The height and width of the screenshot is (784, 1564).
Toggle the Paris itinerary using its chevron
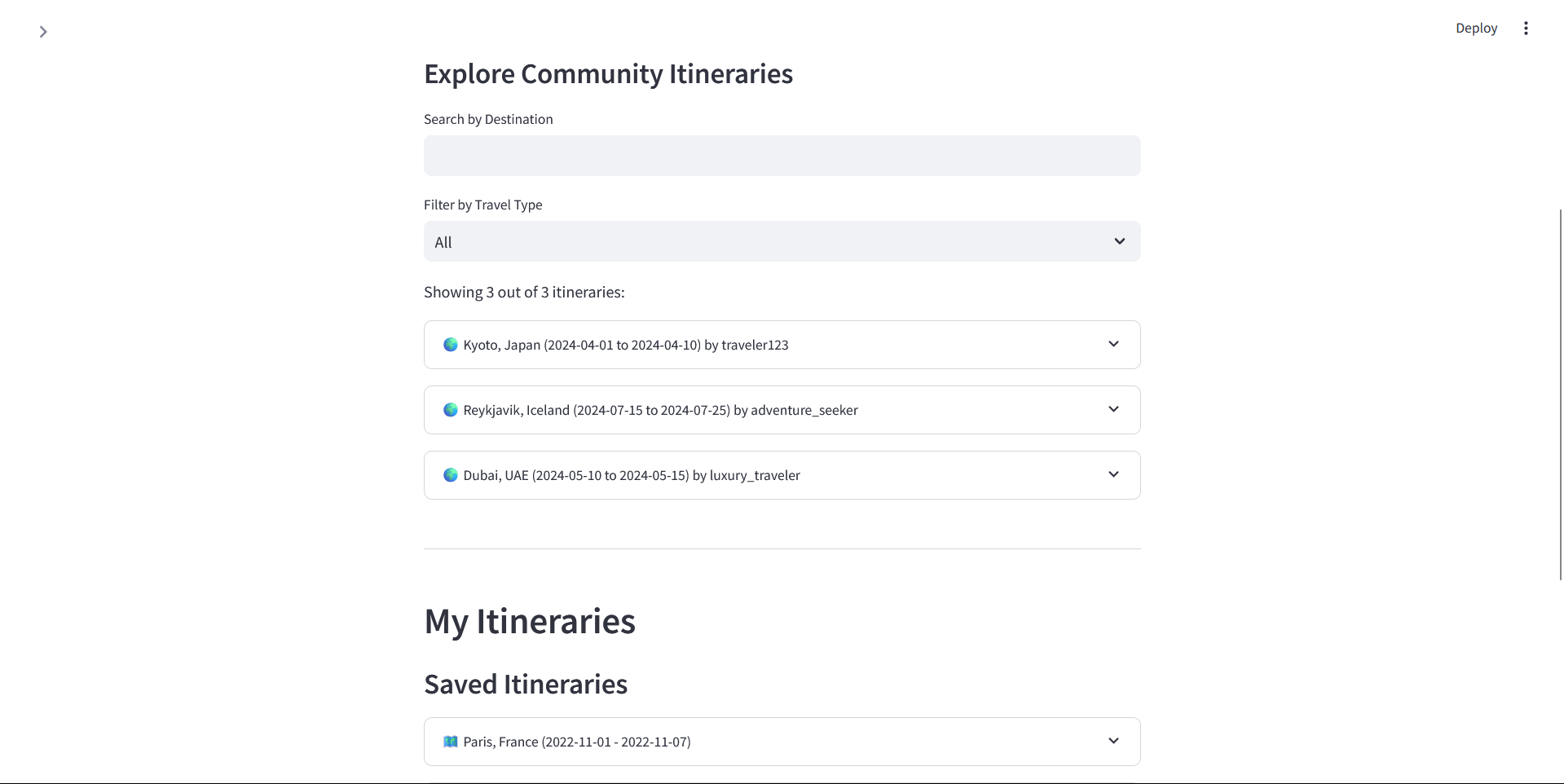pos(1113,741)
